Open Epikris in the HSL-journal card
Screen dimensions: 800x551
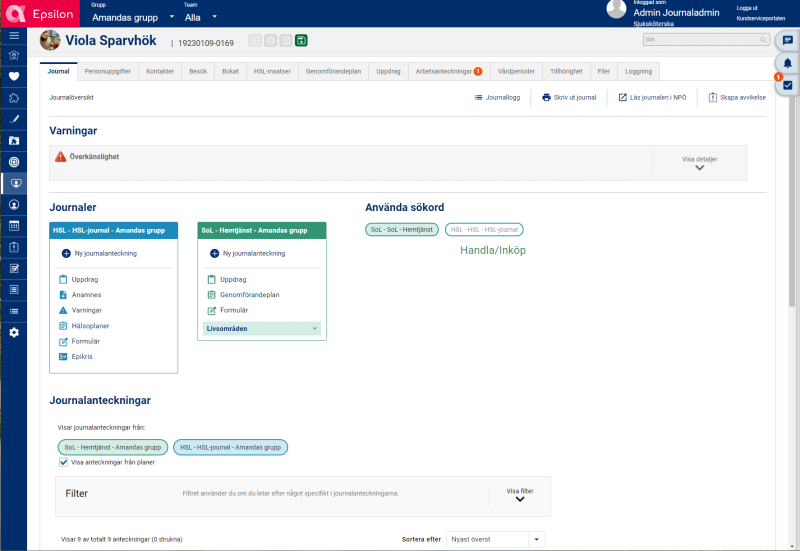pyautogui.click(x=76, y=357)
